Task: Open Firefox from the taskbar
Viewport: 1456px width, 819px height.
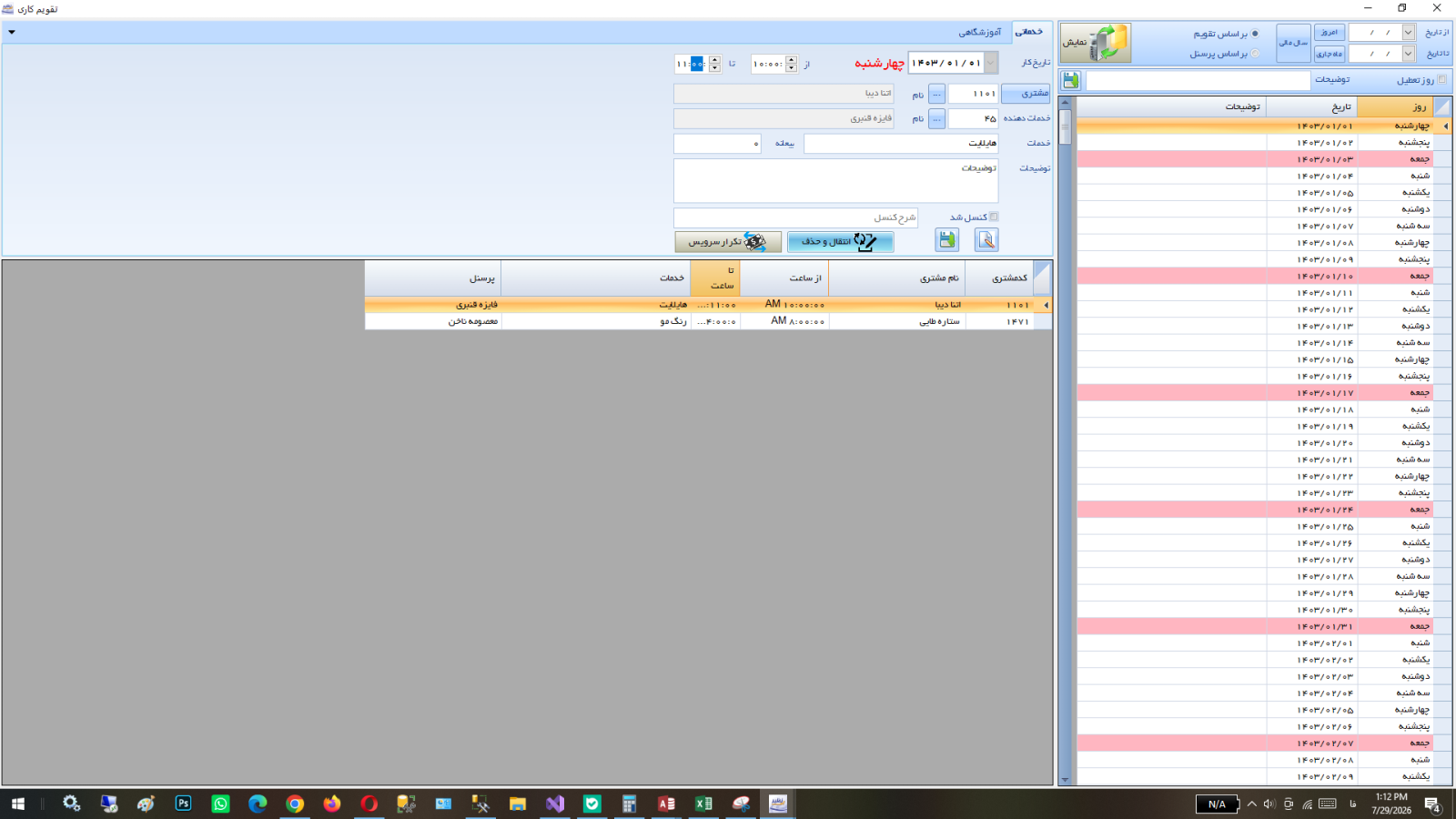Action: [332, 804]
